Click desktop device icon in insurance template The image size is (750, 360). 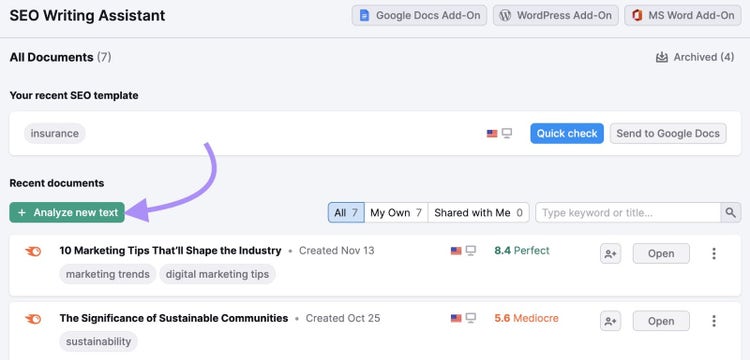[x=507, y=133]
